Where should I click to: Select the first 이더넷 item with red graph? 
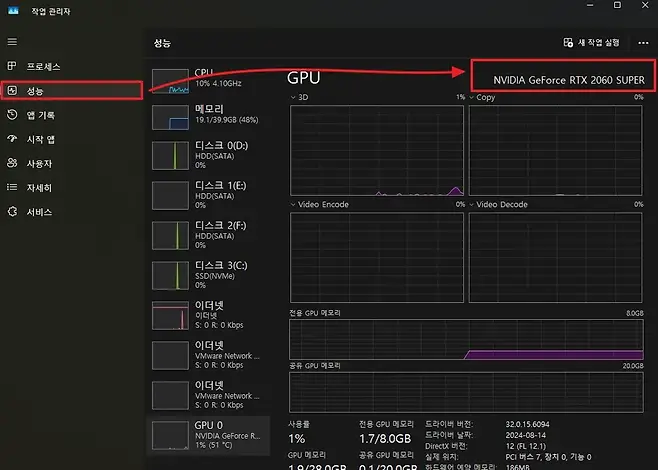tap(209, 316)
